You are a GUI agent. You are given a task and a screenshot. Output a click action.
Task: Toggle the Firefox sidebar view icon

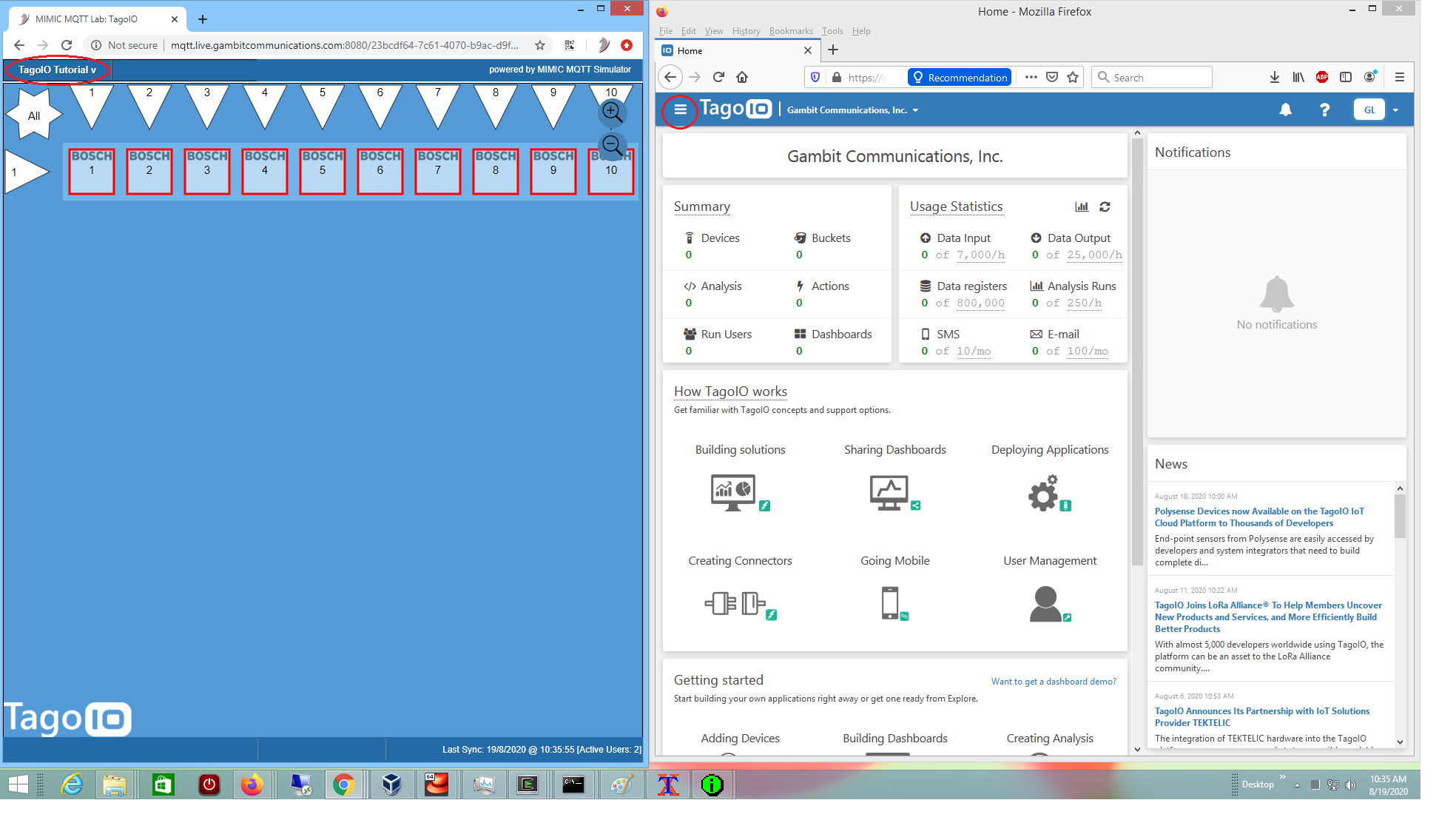pos(1346,77)
